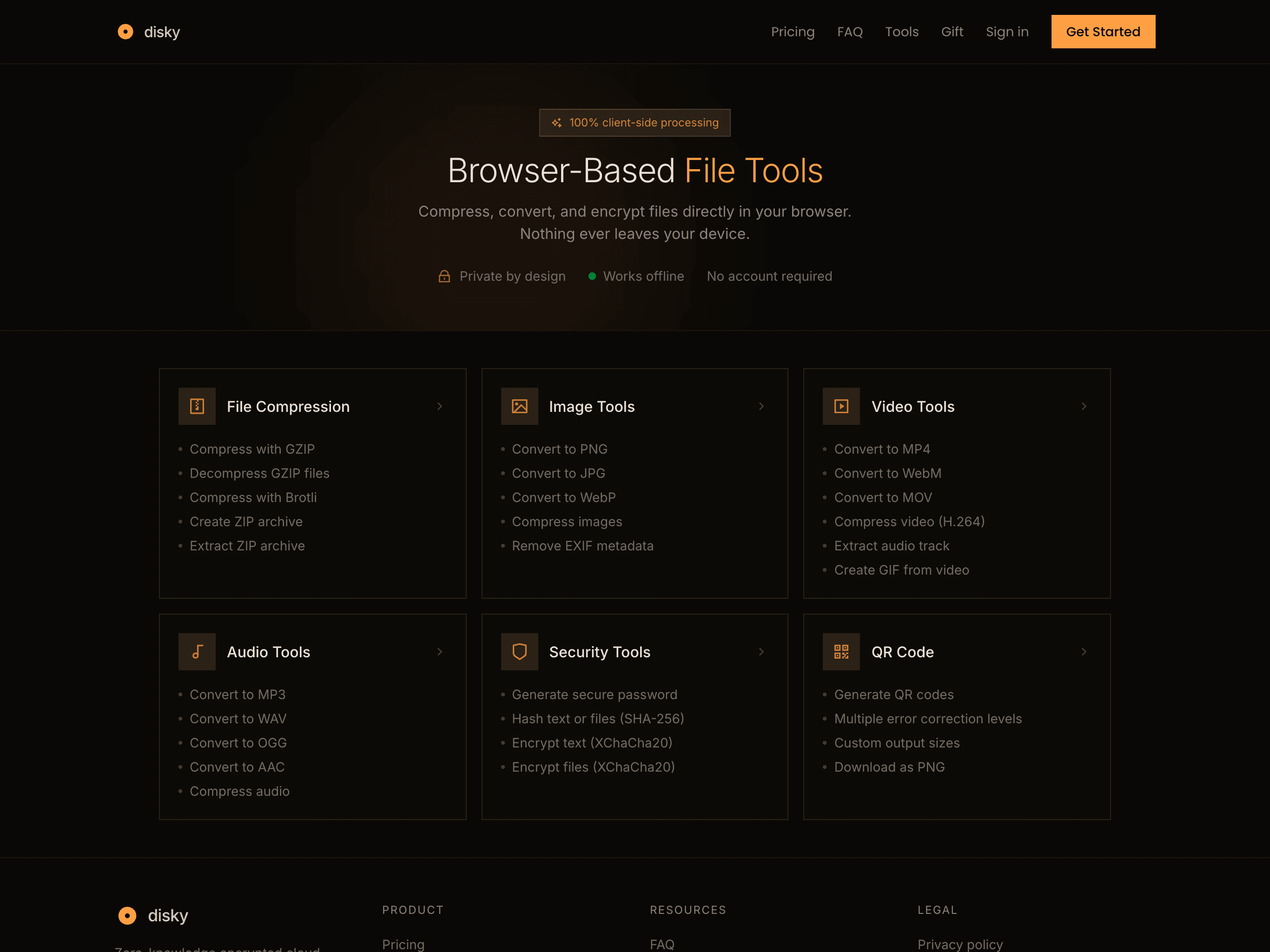The width and height of the screenshot is (1270, 952).
Task: Click the File Compression zip icon
Action: coord(197,406)
